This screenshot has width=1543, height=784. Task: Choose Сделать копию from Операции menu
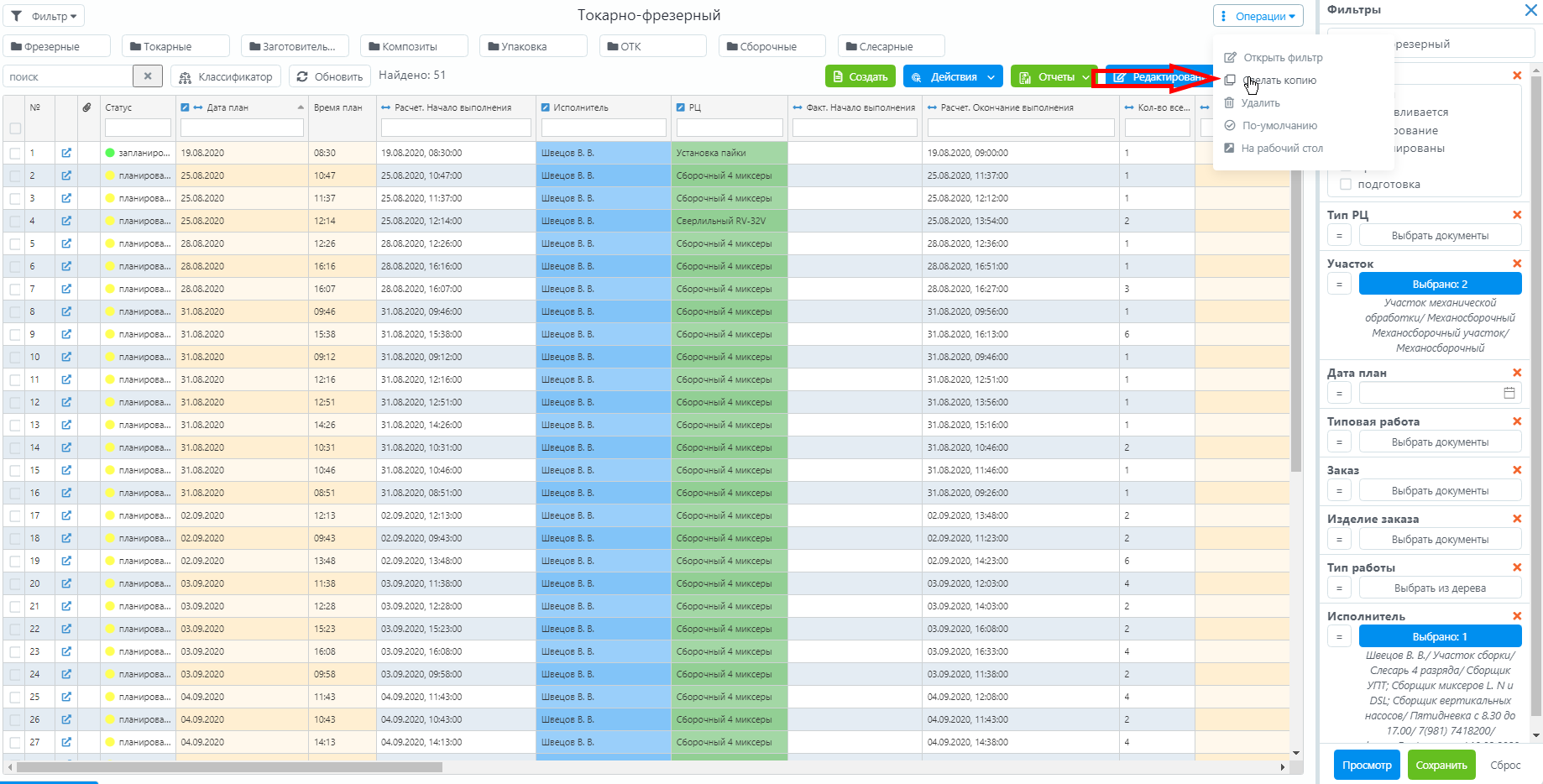point(1279,81)
